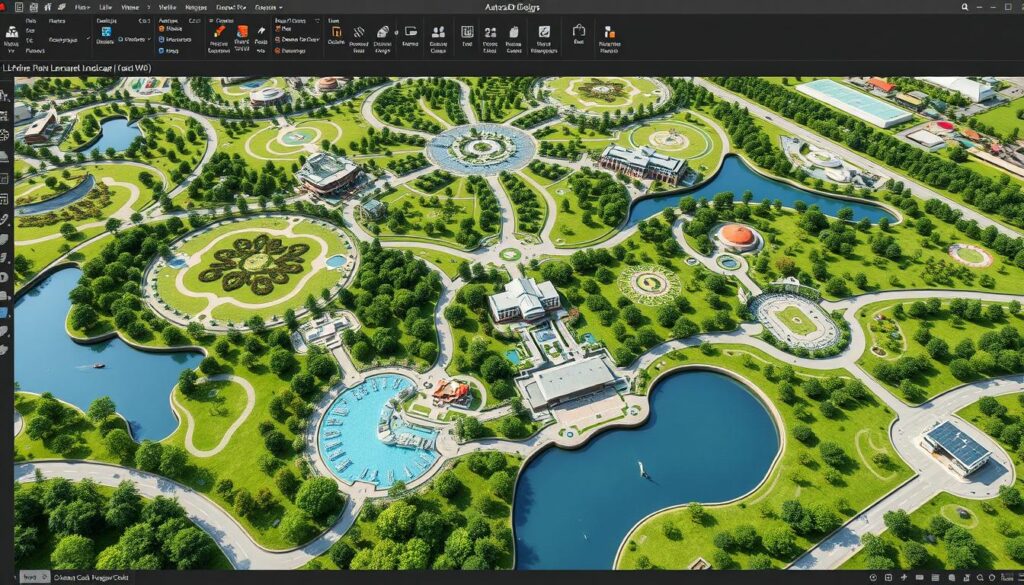Click the Group collaboration icon in the ribbon
This screenshot has height=585, width=1024.
tap(437, 31)
